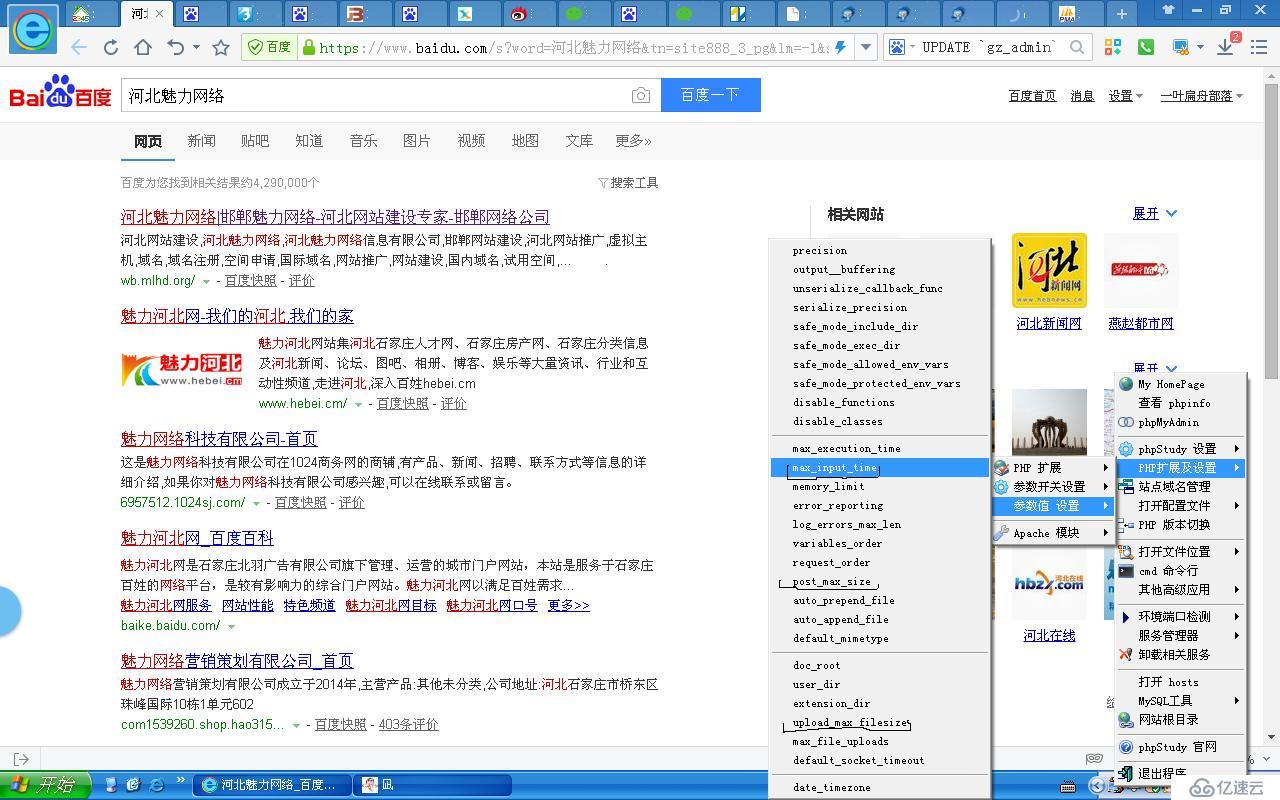Click the Baidu logo
The width and height of the screenshot is (1280, 800).
point(60,93)
